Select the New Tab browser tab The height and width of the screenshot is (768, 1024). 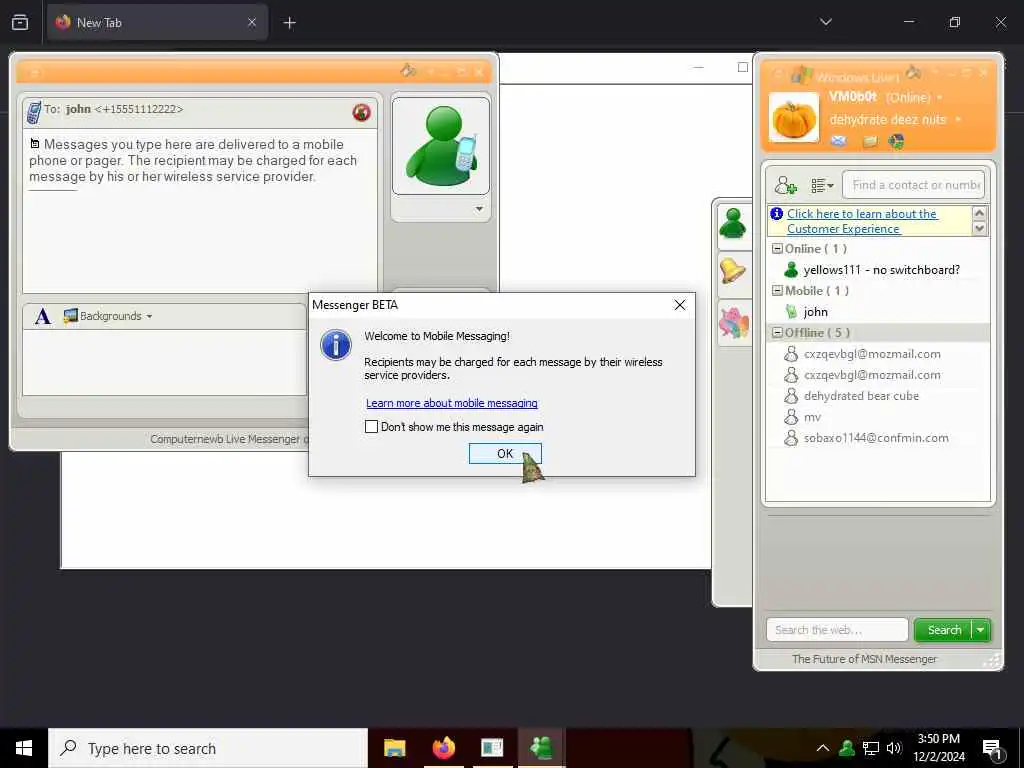(x=157, y=23)
